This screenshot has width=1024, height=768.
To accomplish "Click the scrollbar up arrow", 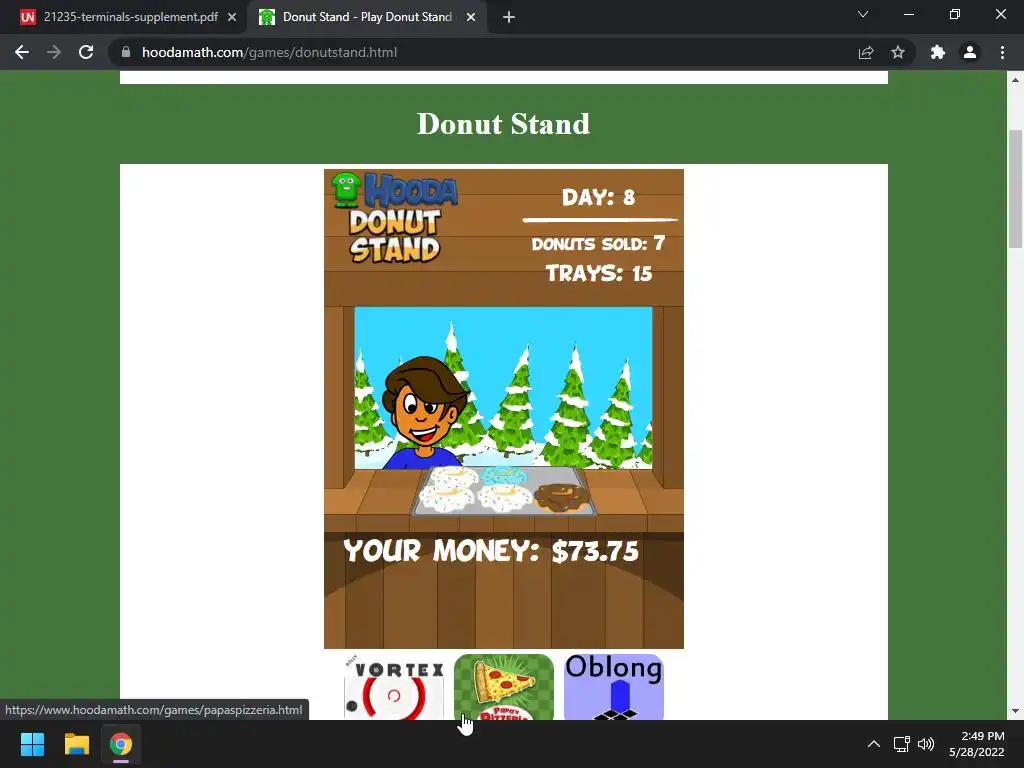I will 1015,80.
